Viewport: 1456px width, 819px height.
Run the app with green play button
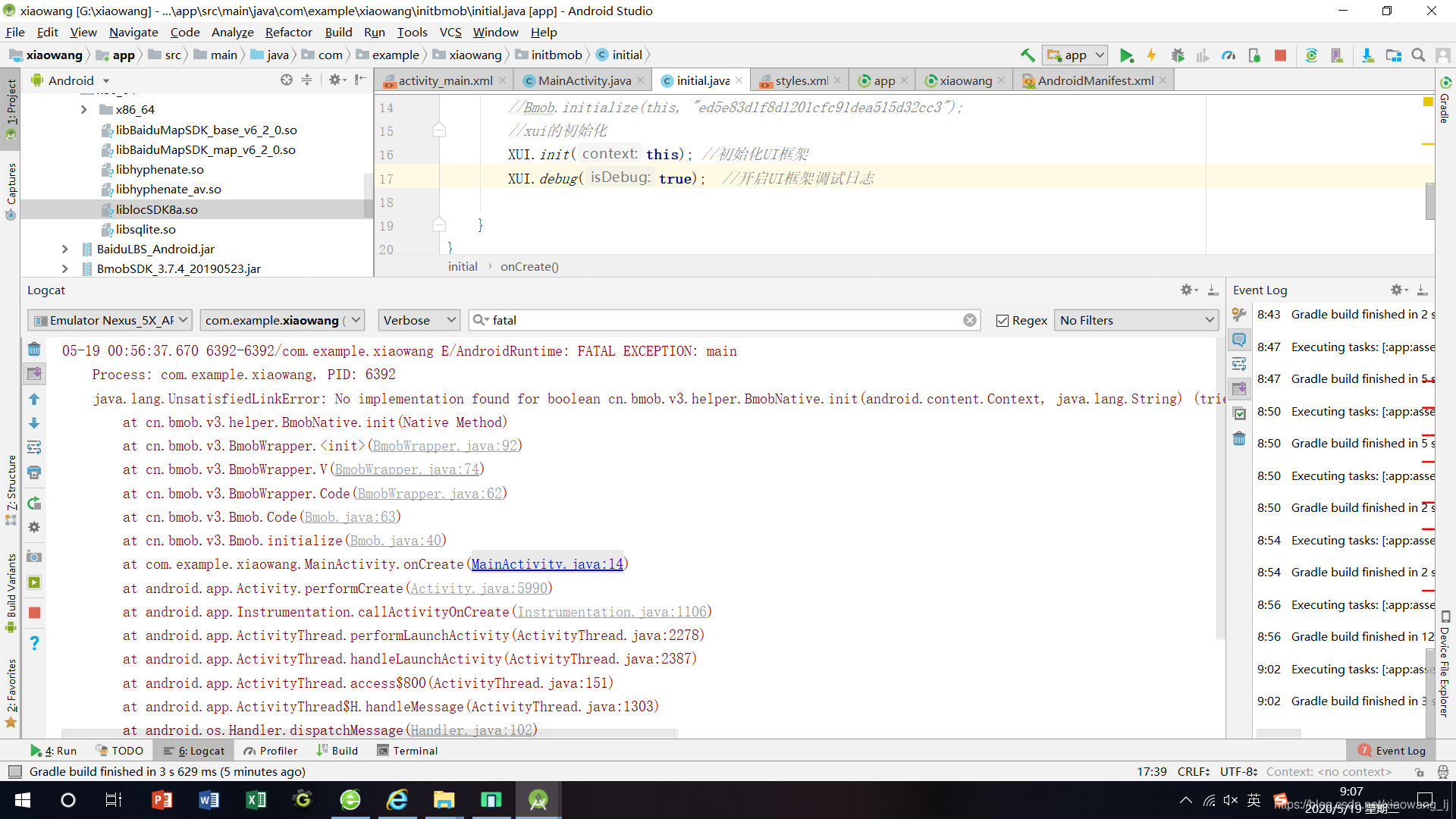(1126, 55)
